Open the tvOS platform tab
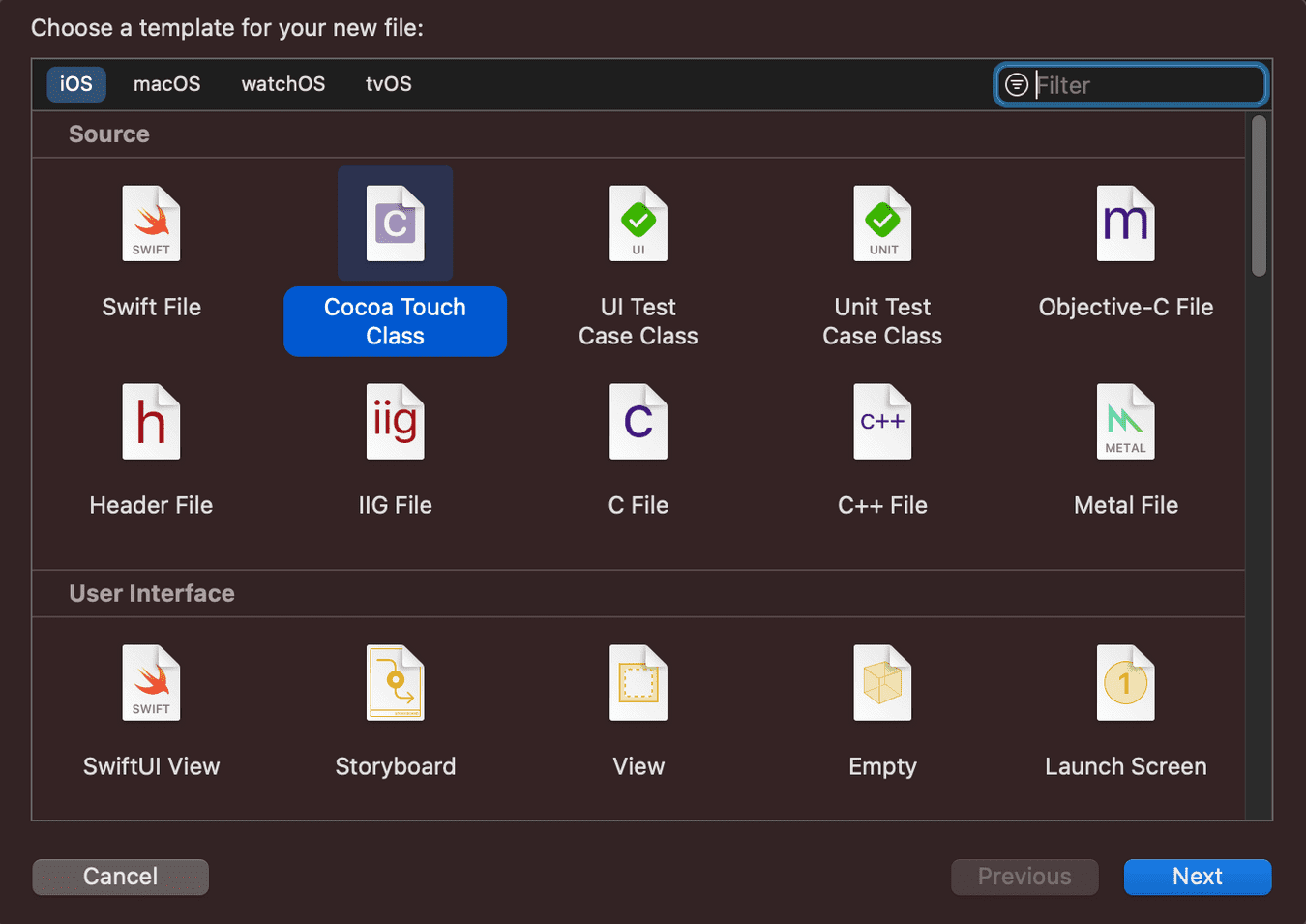Image resolution: width=1306 pixels, height=924 pixels. pos(388,84)
